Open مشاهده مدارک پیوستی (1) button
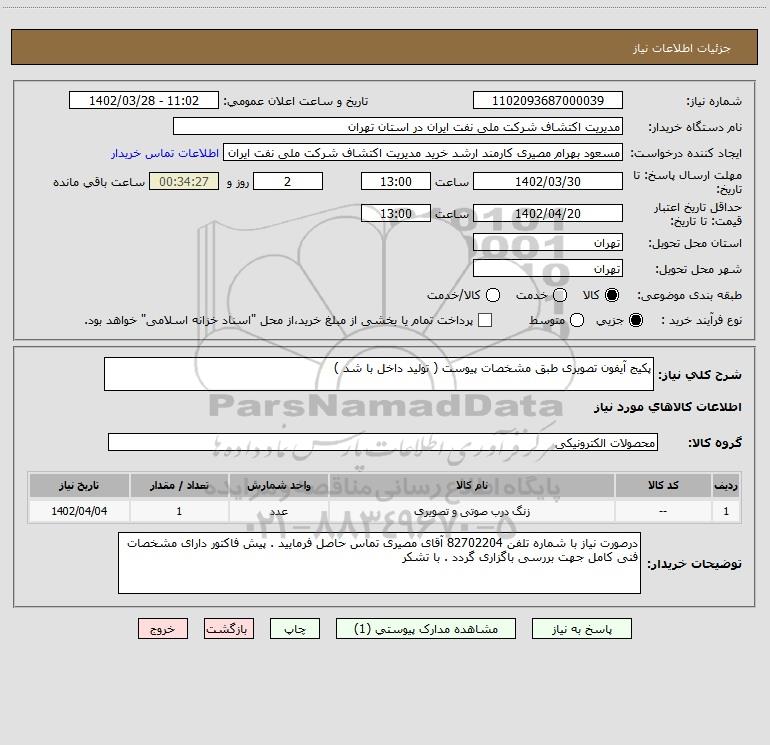Image resolution: width=770 pixels, height=745 pixels. click(x=426, y=629)
